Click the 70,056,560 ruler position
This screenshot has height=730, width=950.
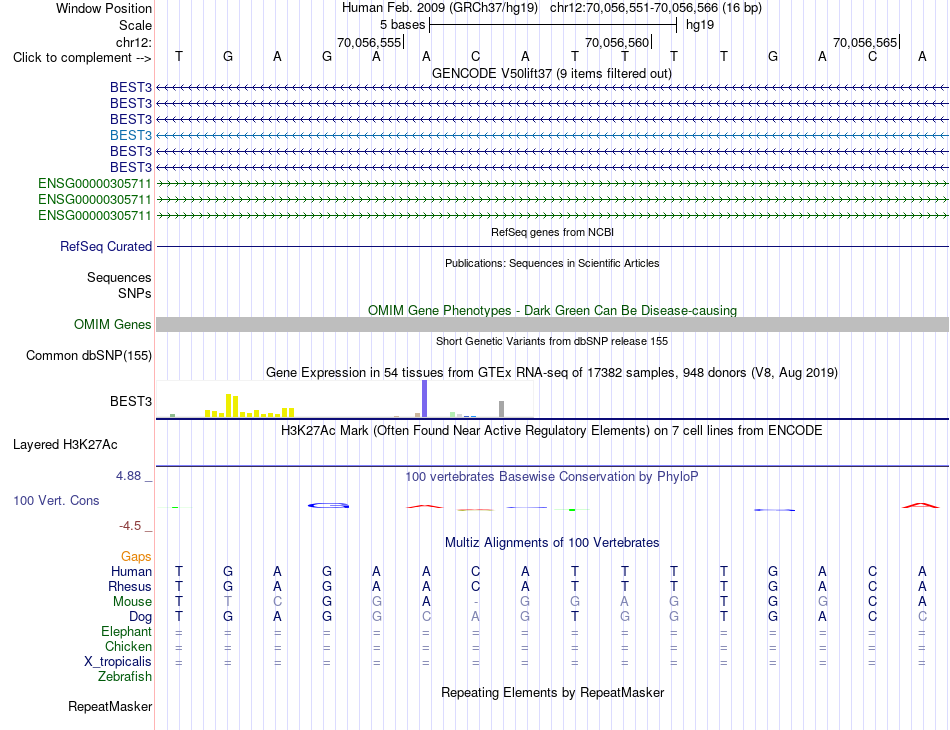(617, 42)
